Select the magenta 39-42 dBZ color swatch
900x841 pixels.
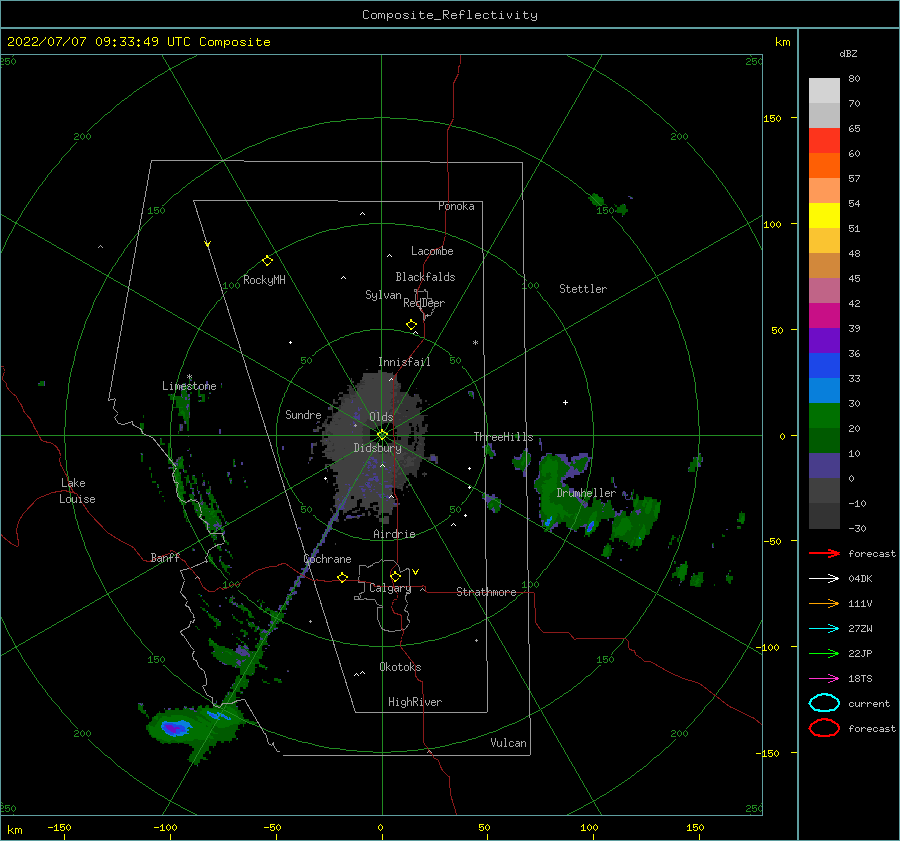coord(824,316)
